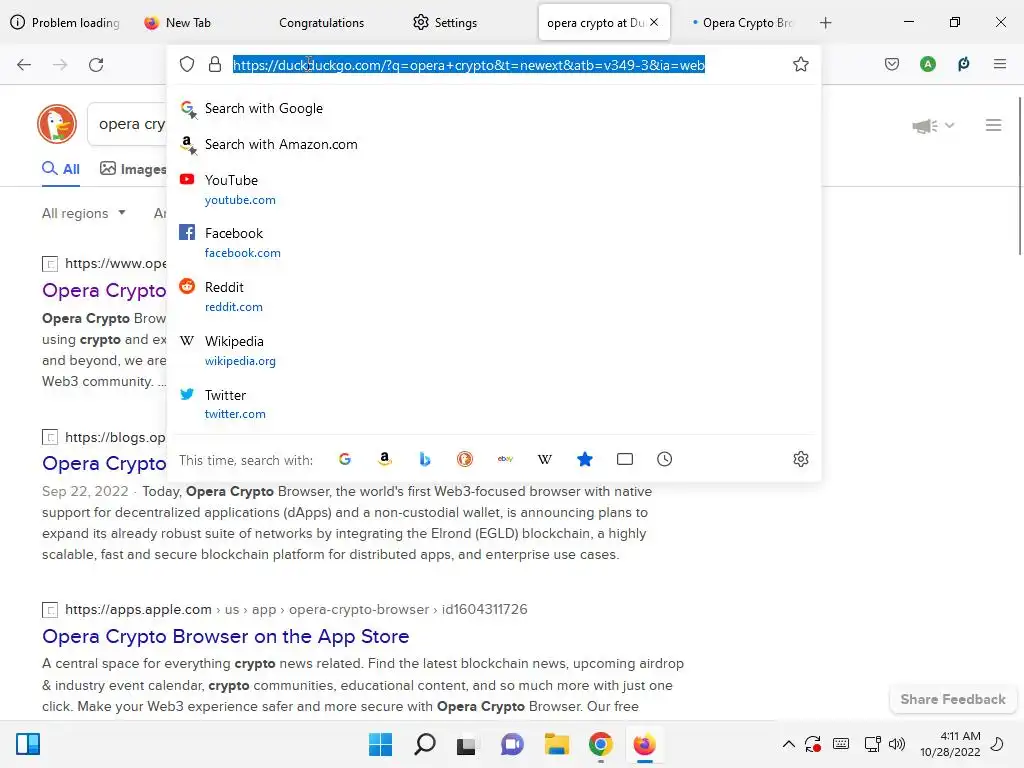Image resolution: width=1024 pixels, height=768 pixels.
Task: Search this time with DuckDuckGo icon
Action: (x=465, y=459)
